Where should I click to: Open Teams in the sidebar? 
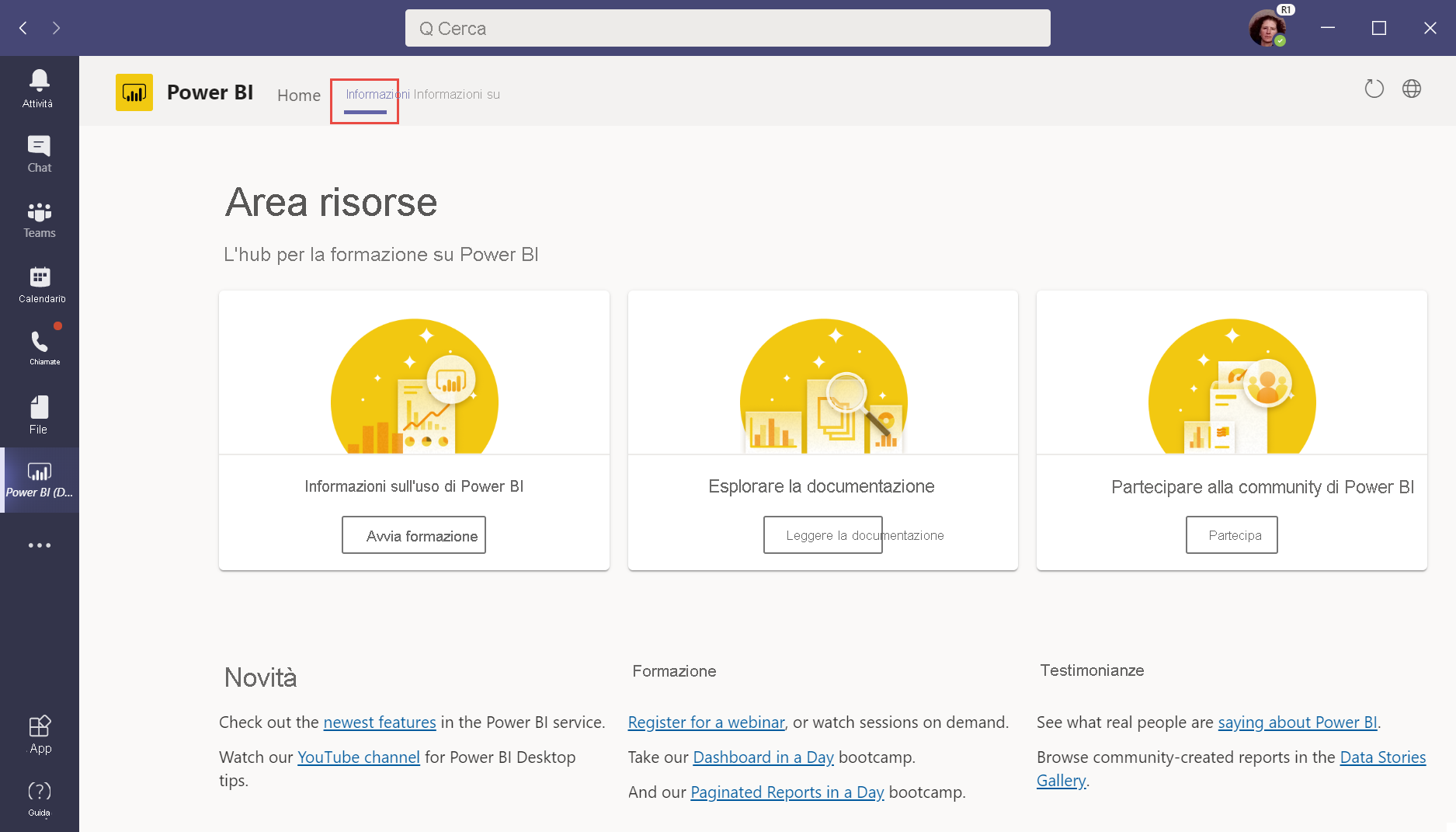click(39, 220)
